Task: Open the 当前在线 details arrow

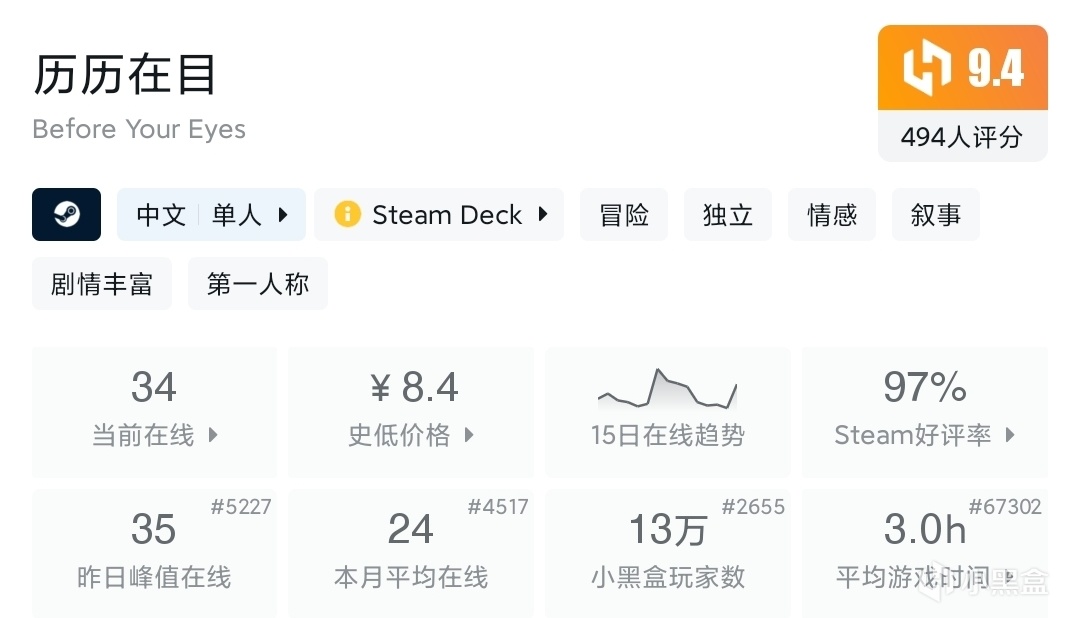Action: [213, 435]
